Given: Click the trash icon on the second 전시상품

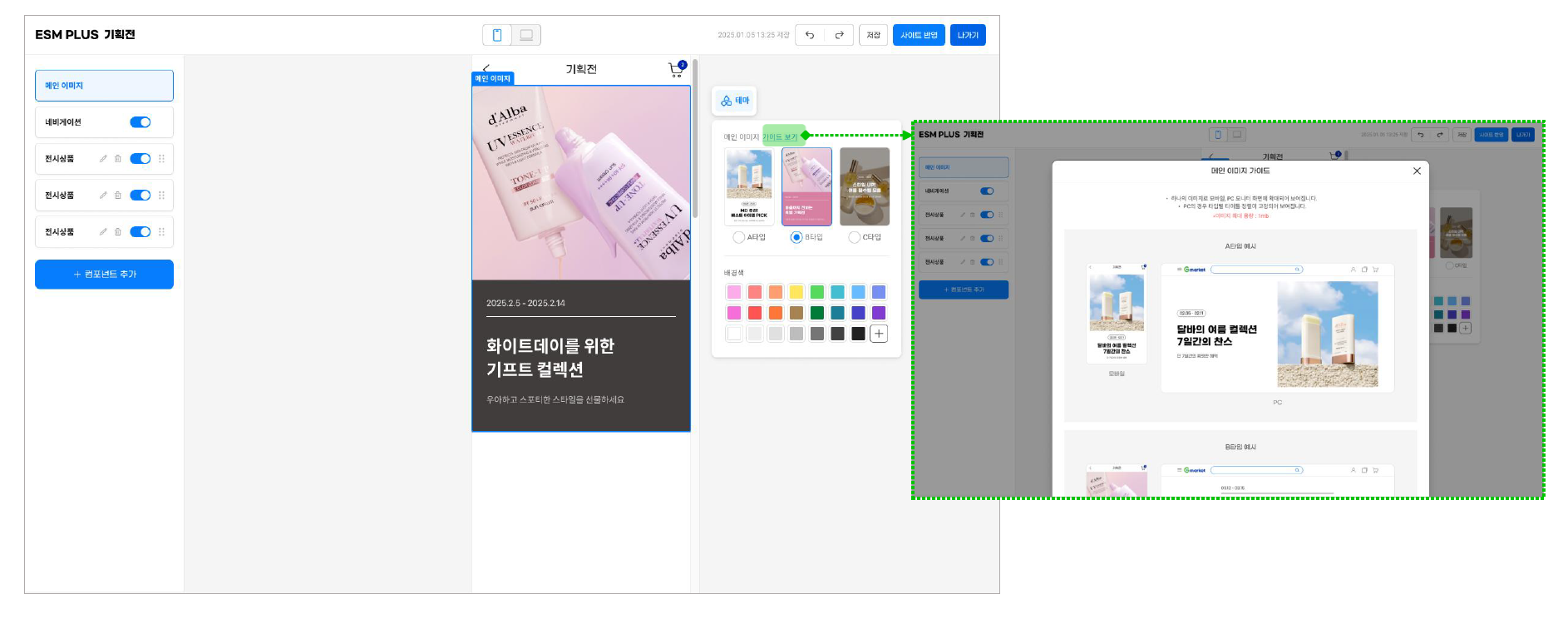Looking at the screenshot, I should [118, 196].
